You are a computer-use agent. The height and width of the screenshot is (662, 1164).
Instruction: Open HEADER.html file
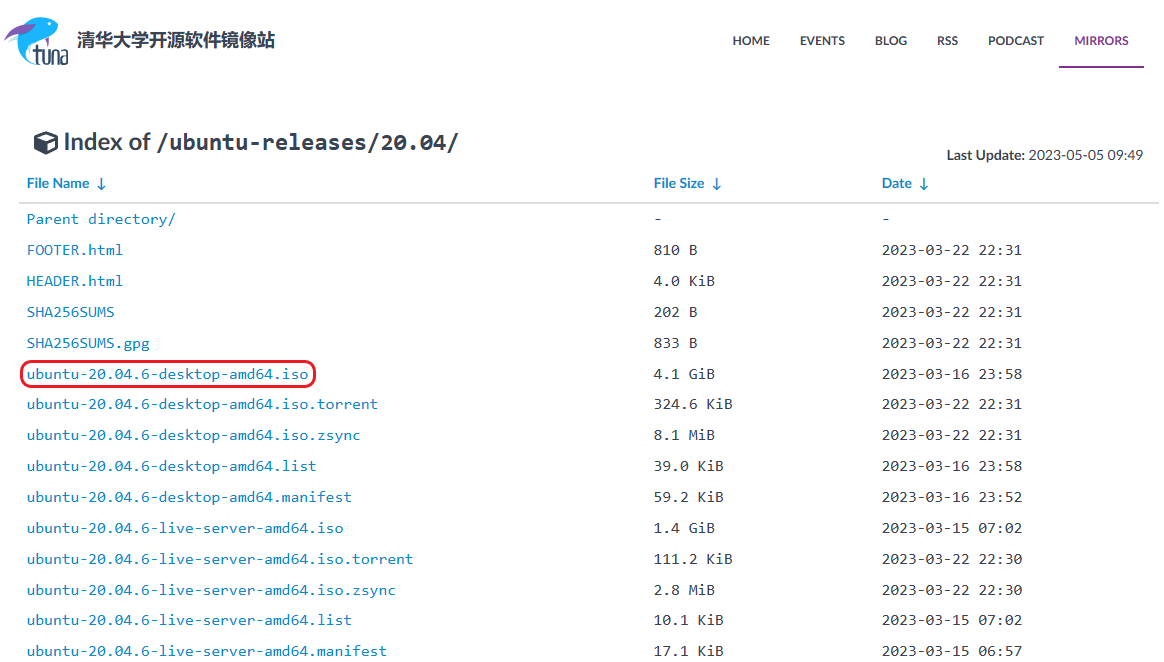74,281
